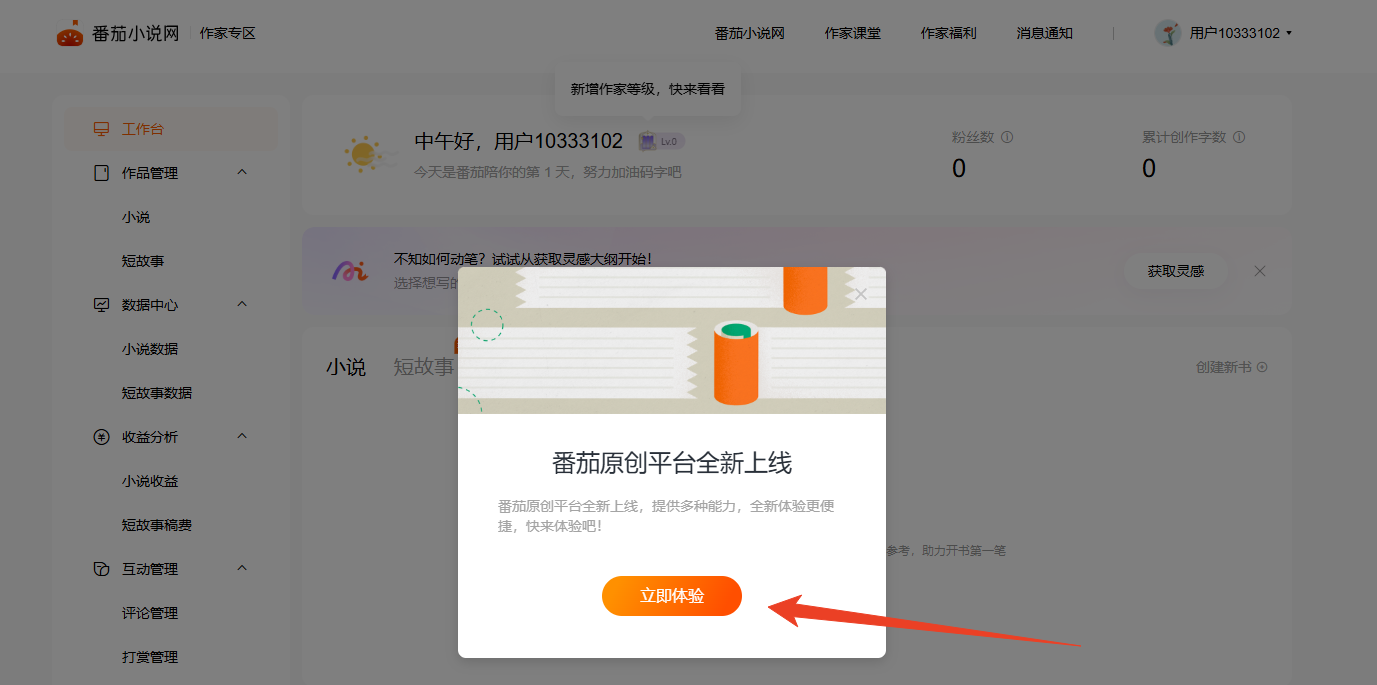Close the 番茄原创平台 popup dialog

tap(861, 294)
